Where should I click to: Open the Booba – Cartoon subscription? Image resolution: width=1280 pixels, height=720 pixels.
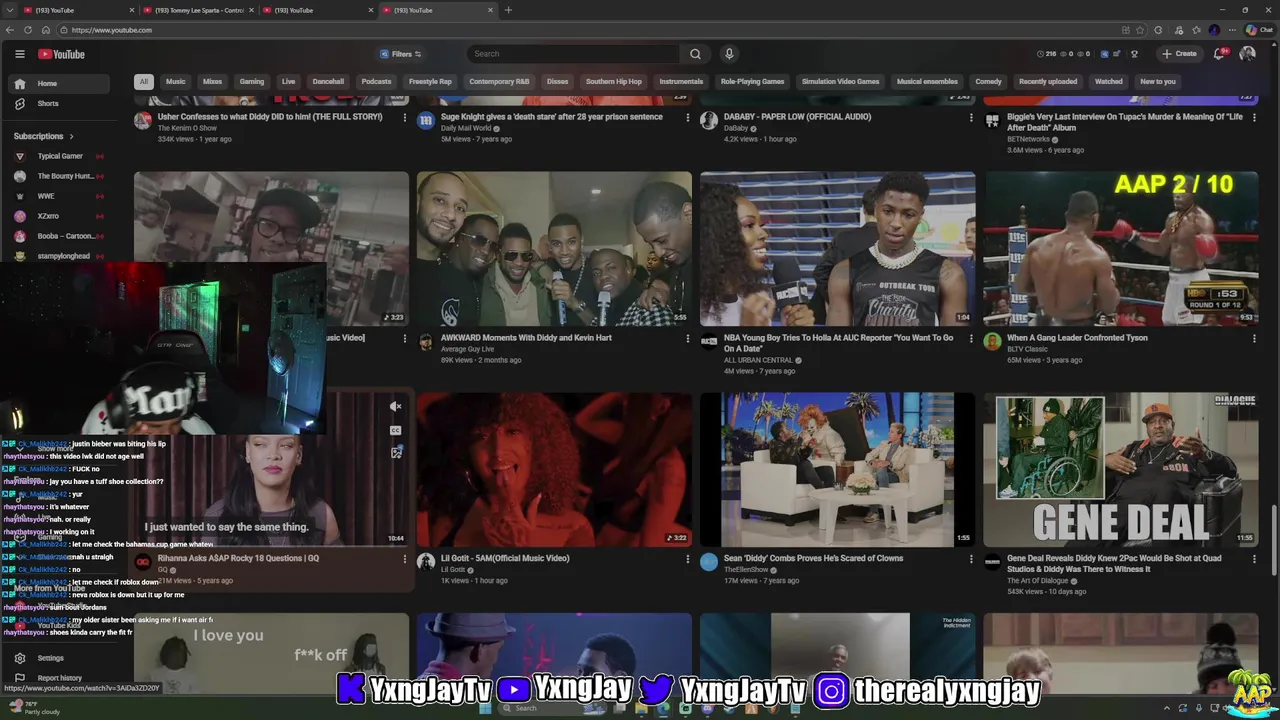pos(58,236)
